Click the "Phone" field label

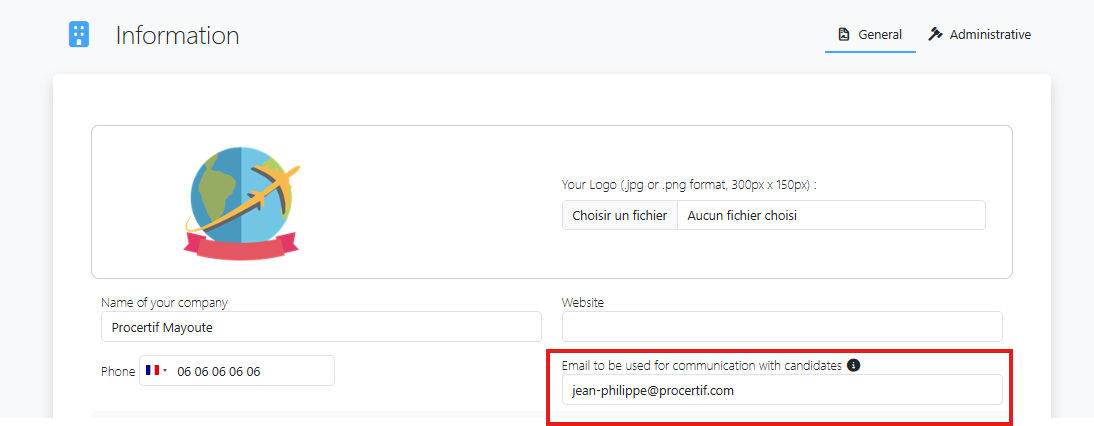pos(117,371)
